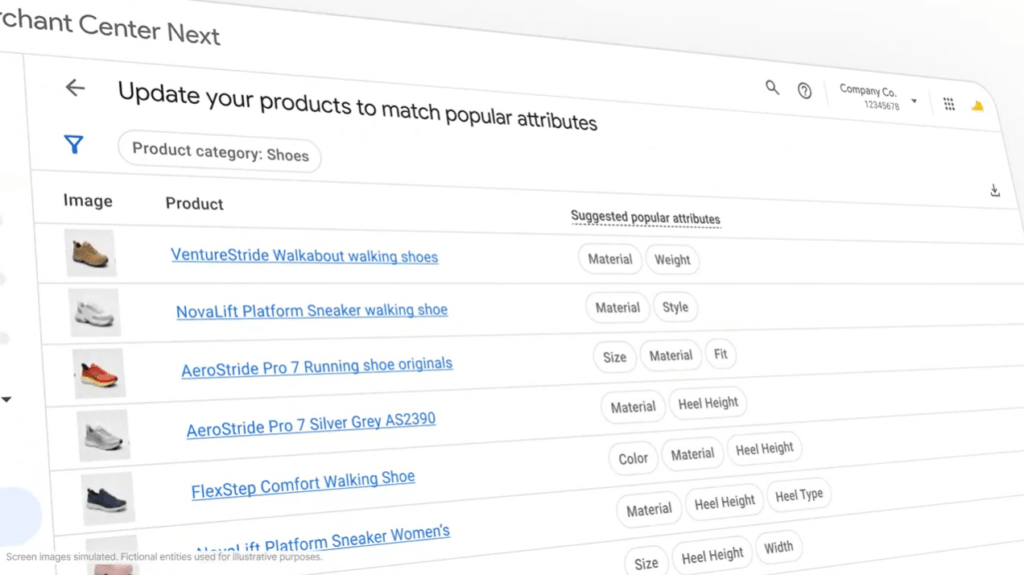Image resolution: width=1024 pixels, height=575 pixels.
Task: Select the navy FlexStep shoe thumbnail
Action: pos(108,498)
